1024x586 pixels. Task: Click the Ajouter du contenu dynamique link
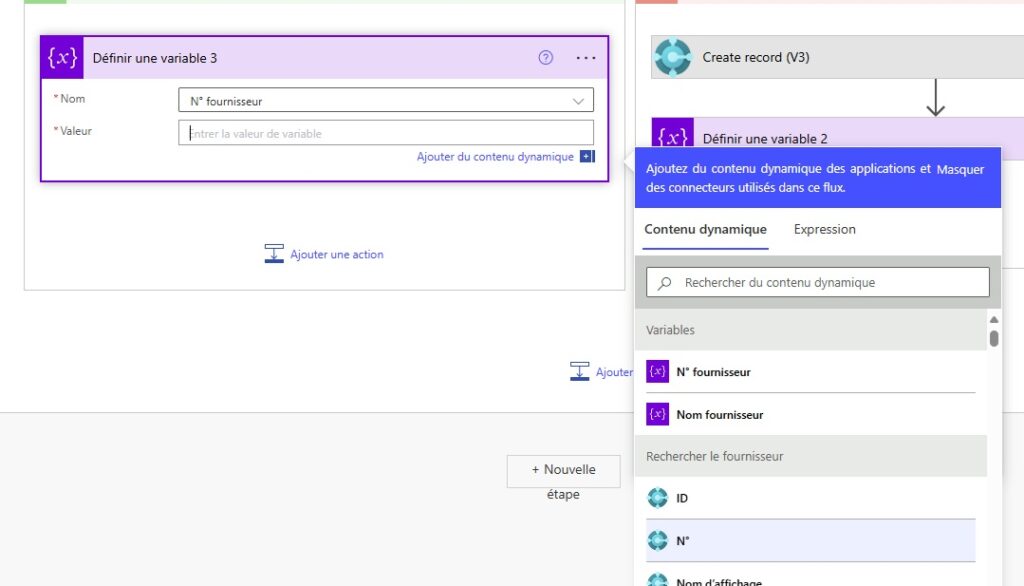[x=495, y=157]
